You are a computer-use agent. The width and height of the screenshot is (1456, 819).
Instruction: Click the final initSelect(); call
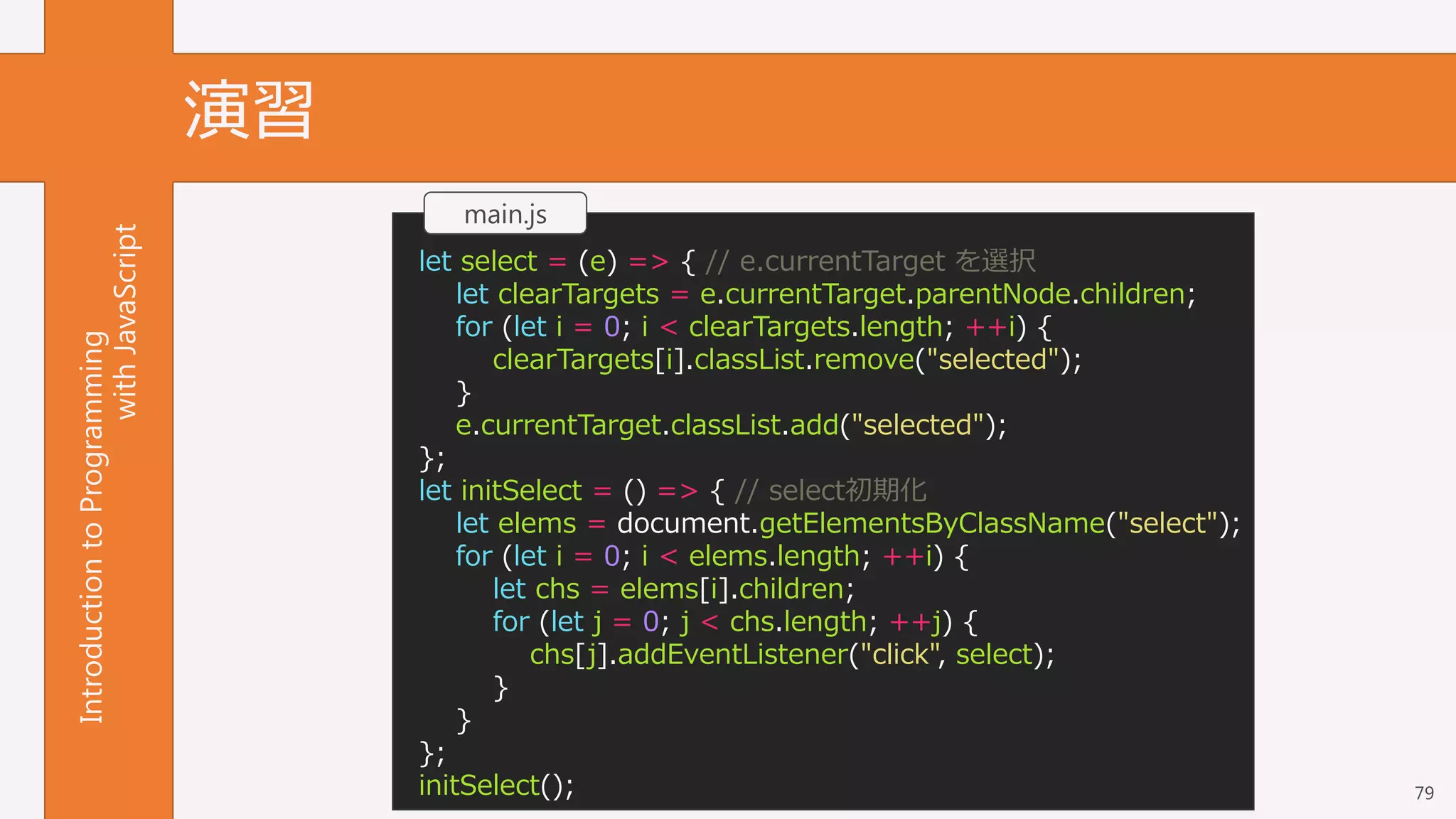tap(496, 785)
